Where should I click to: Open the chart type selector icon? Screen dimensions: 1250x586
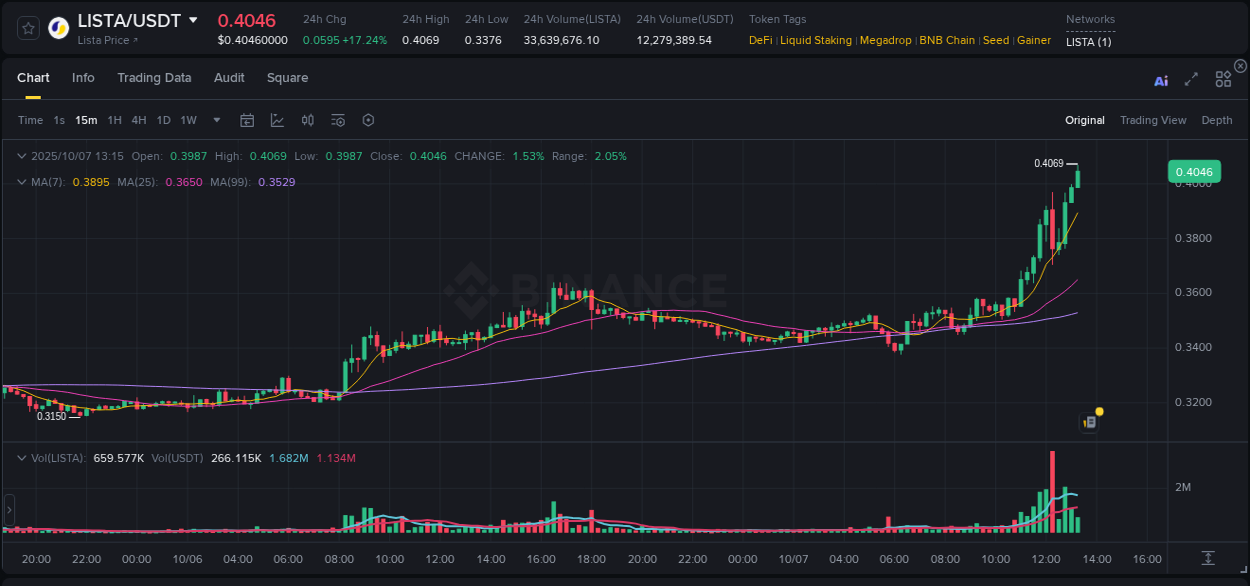[x=277, y=120]
